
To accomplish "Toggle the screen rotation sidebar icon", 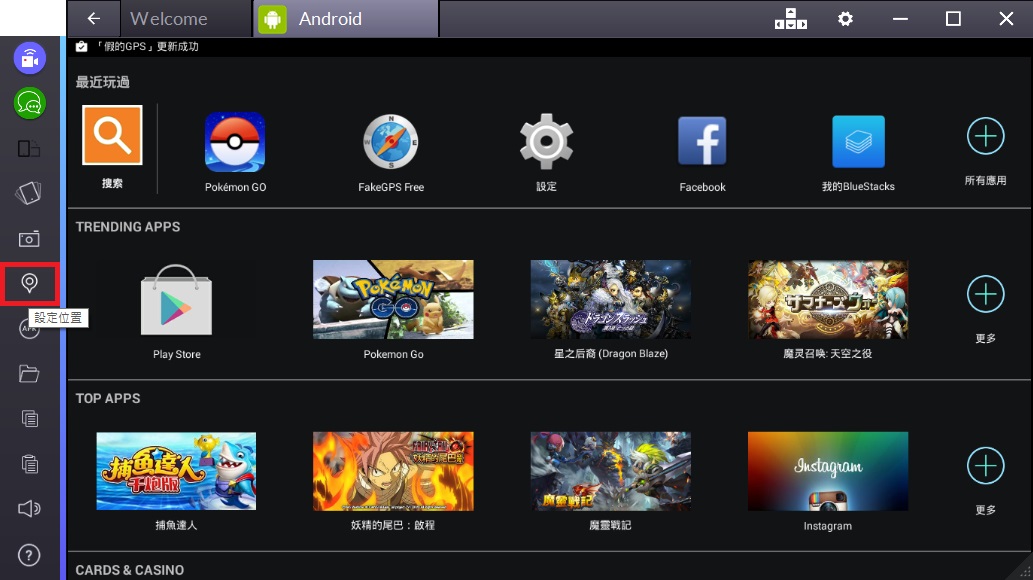I will click(x=29, y=148).
